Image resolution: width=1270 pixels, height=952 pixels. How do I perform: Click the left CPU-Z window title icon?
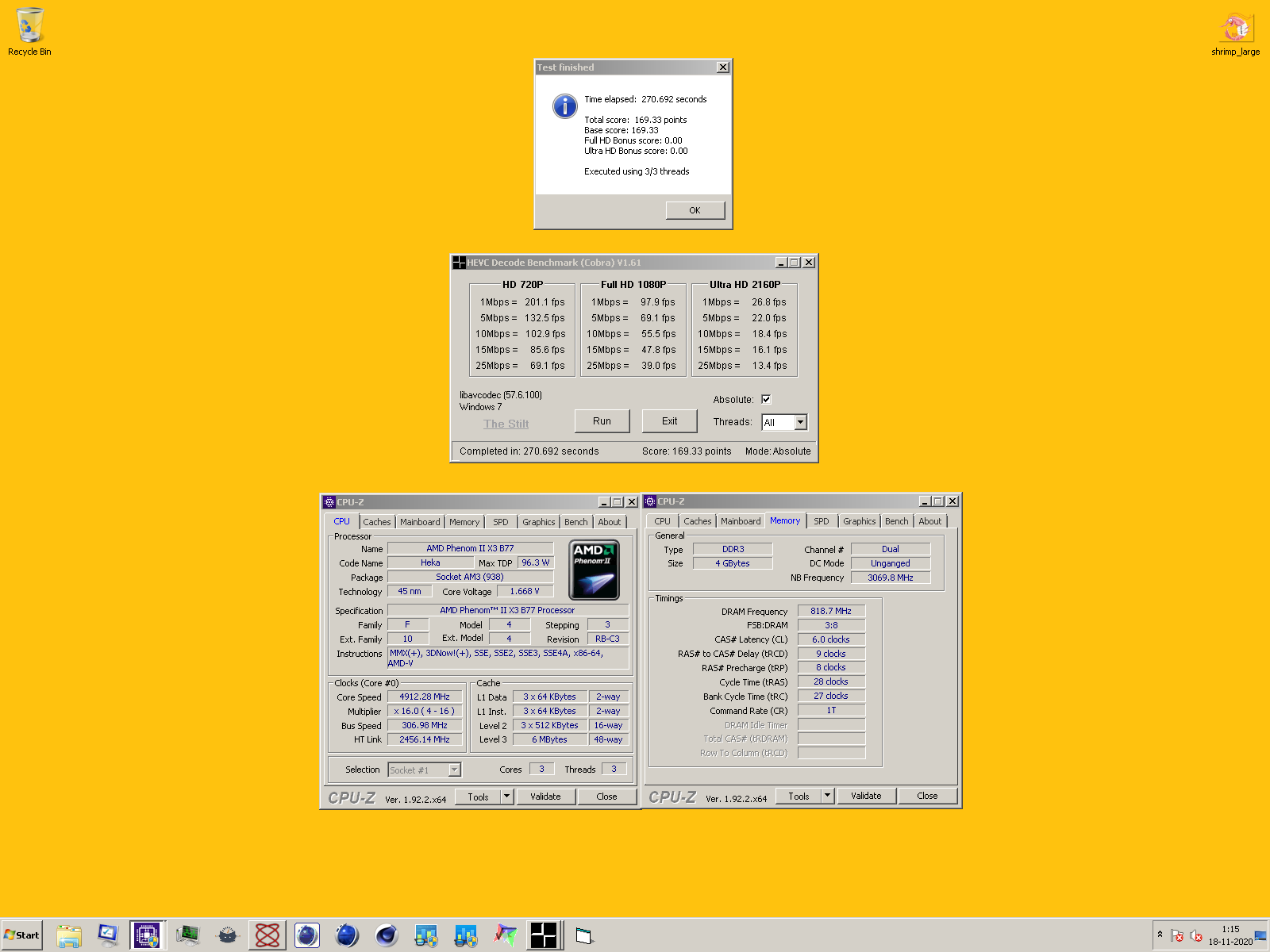point(329,502)
